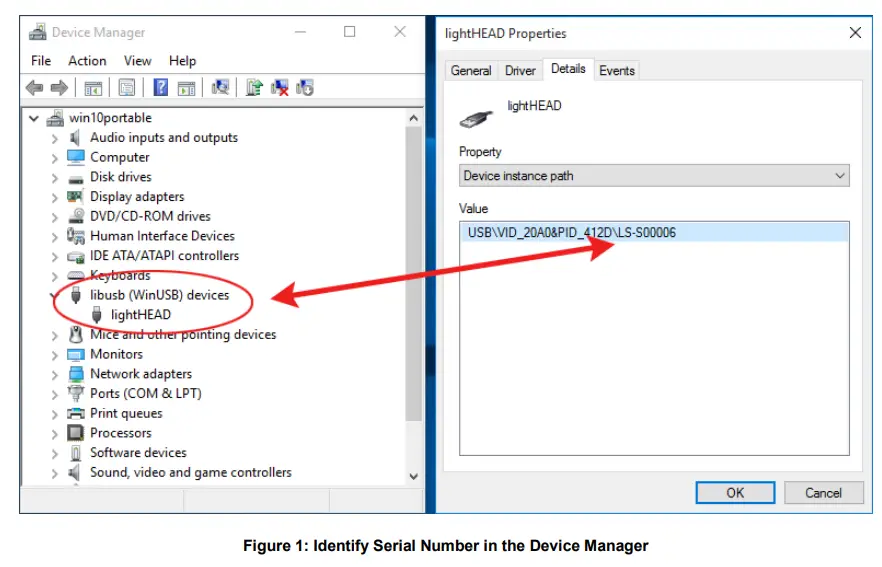Select the Keyboards category row
This screenshot has width=882, height=567.
120,275
